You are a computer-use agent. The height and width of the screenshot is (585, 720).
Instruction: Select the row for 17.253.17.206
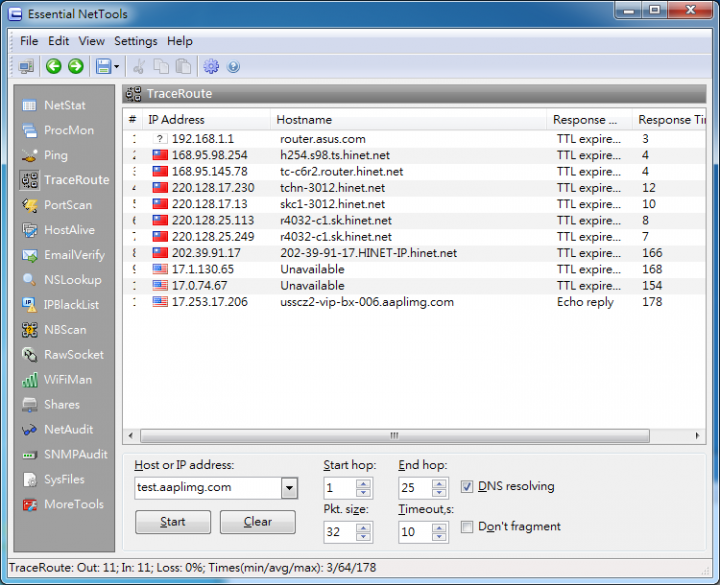coord(414,302)
